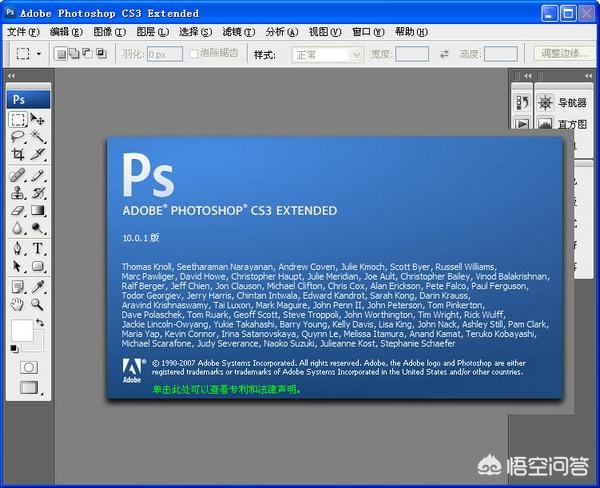Open the tool preset picker arrow
This screenshot has height=488, width=600.
(39, 54)
